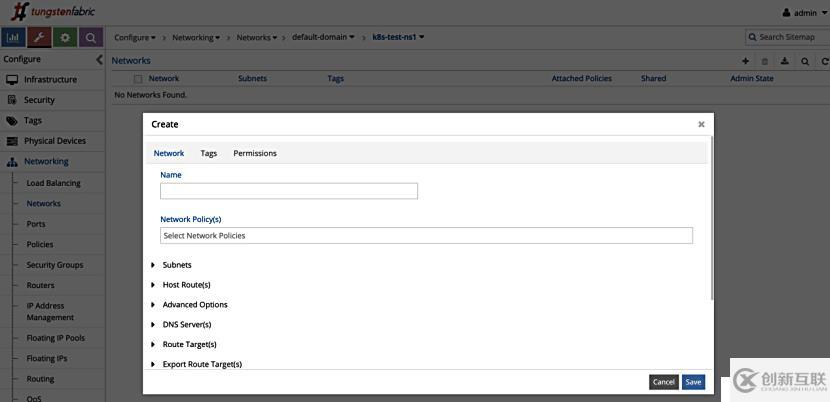Screen dimensions: 830x402
Task: Switch to the Network tab
Action: coord(169,153)
